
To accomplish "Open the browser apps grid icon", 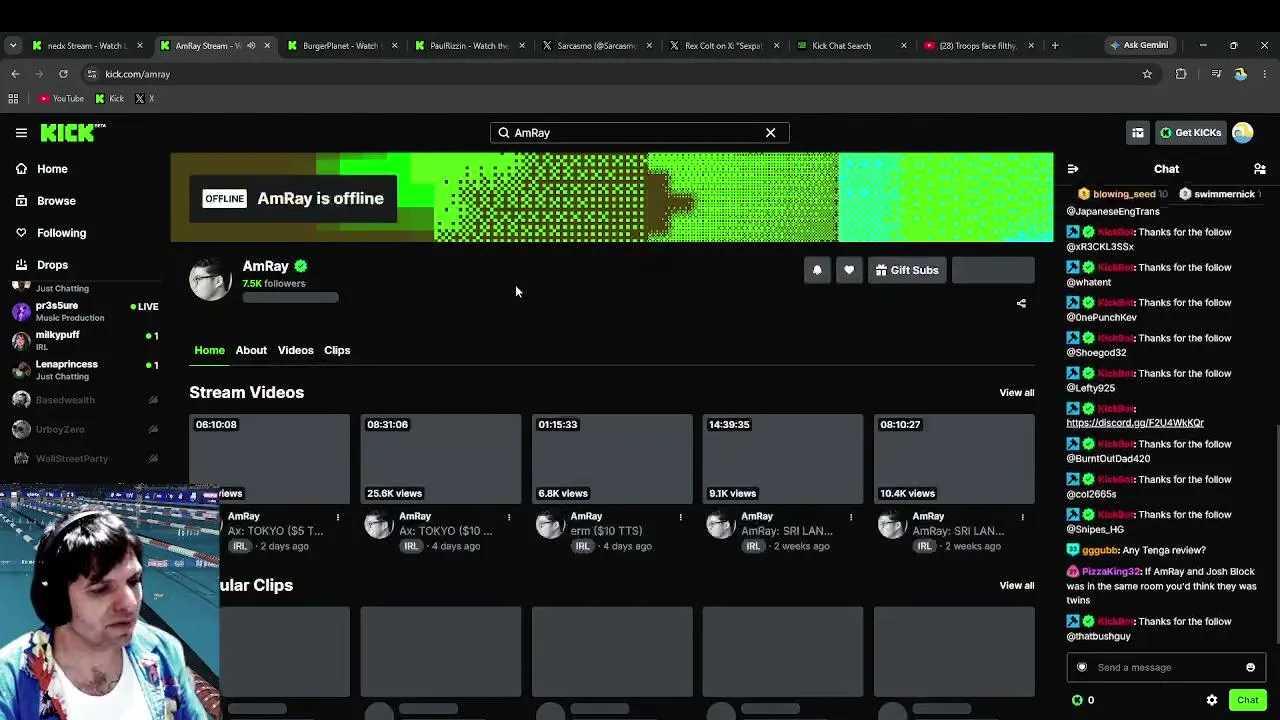I will (13, 99).
